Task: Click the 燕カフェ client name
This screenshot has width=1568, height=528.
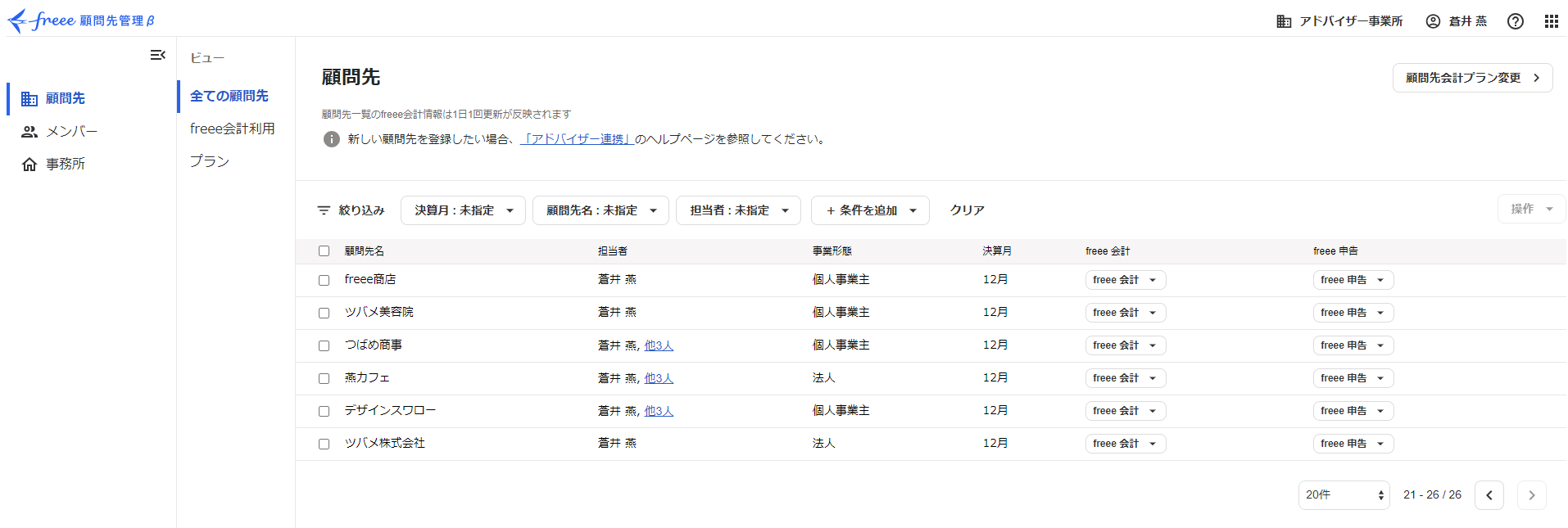Action: tap(367, 378)
